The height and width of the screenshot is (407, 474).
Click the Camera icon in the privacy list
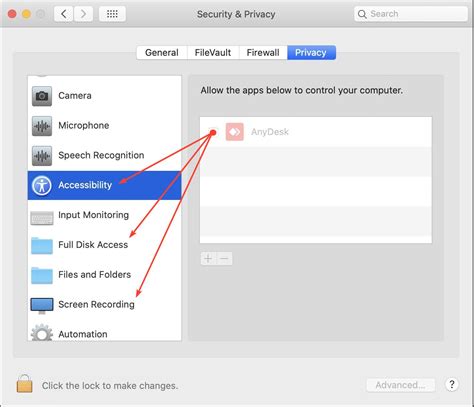(x=42, y=96)
